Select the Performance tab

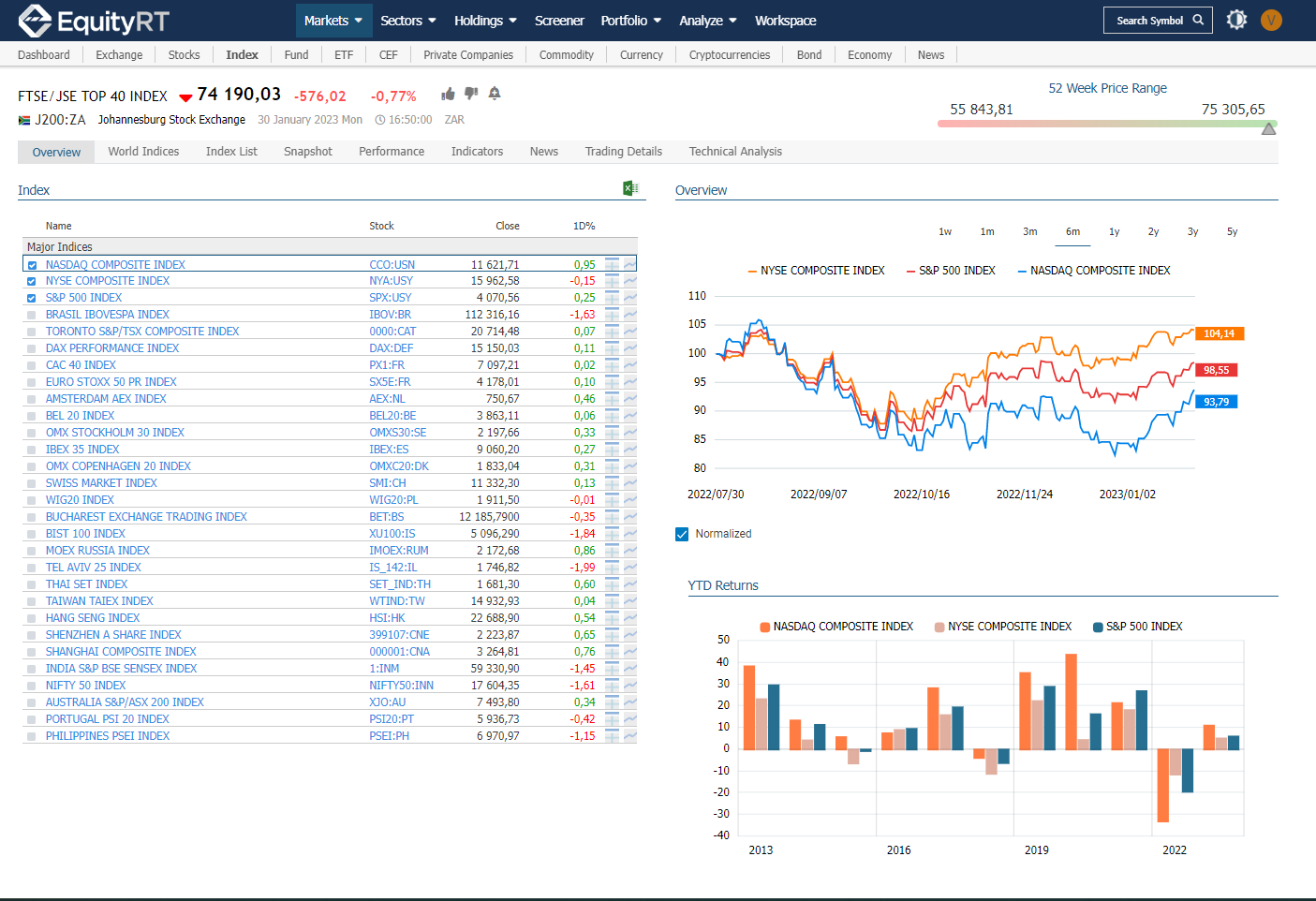pyautogui.click(x=392, y=152)
